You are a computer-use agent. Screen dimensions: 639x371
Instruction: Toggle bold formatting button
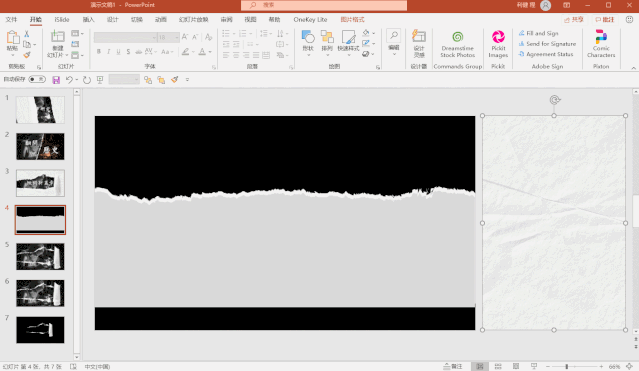99,52
